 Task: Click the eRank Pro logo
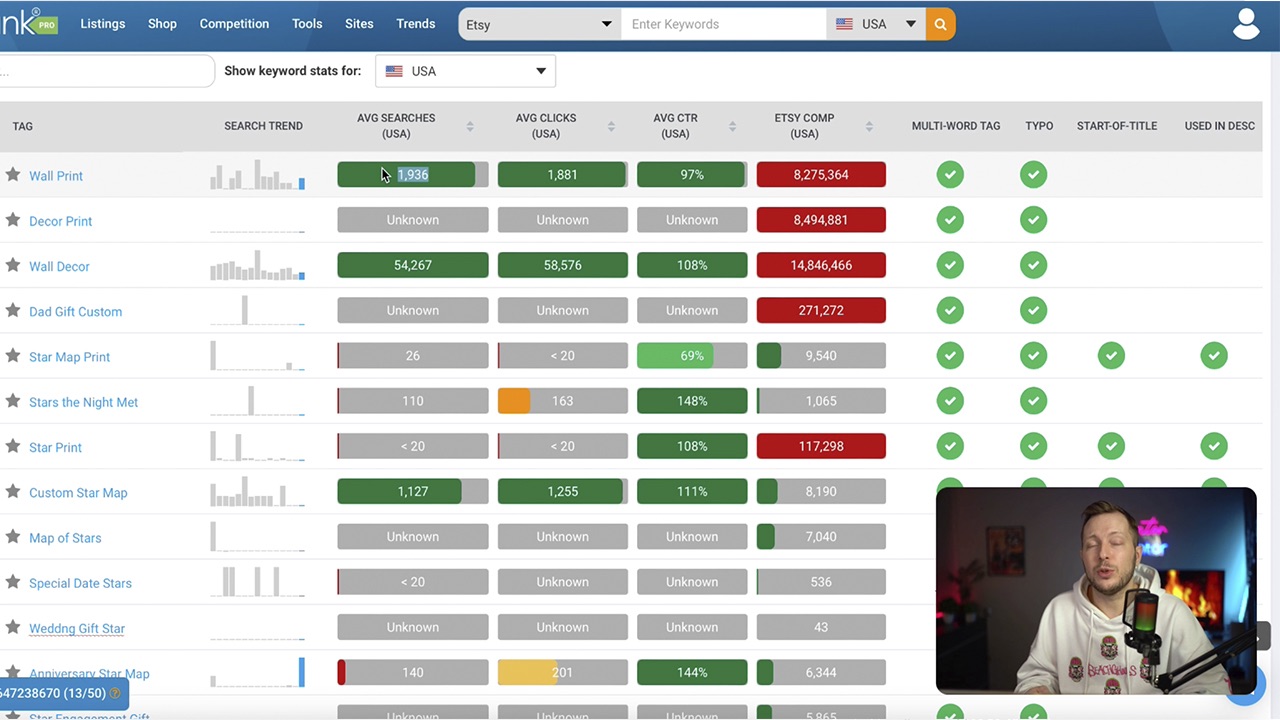[x=29, y=22]
